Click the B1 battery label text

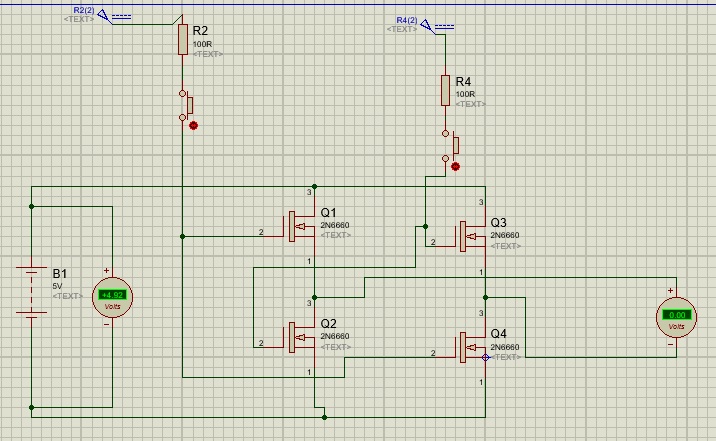coord(60,273)
